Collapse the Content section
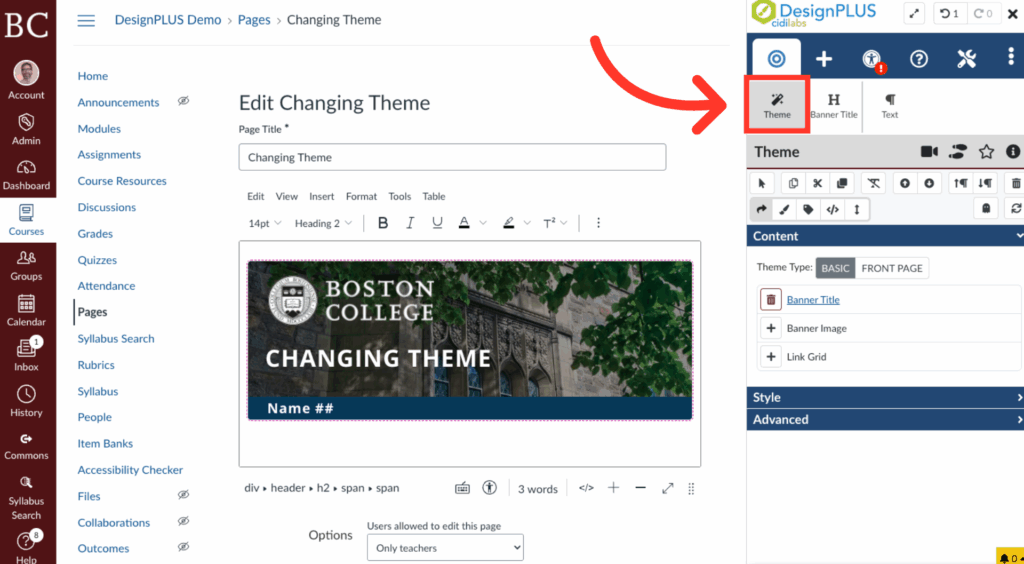Viewport: 1024px width, 564px height. click(x=886, y=236)
